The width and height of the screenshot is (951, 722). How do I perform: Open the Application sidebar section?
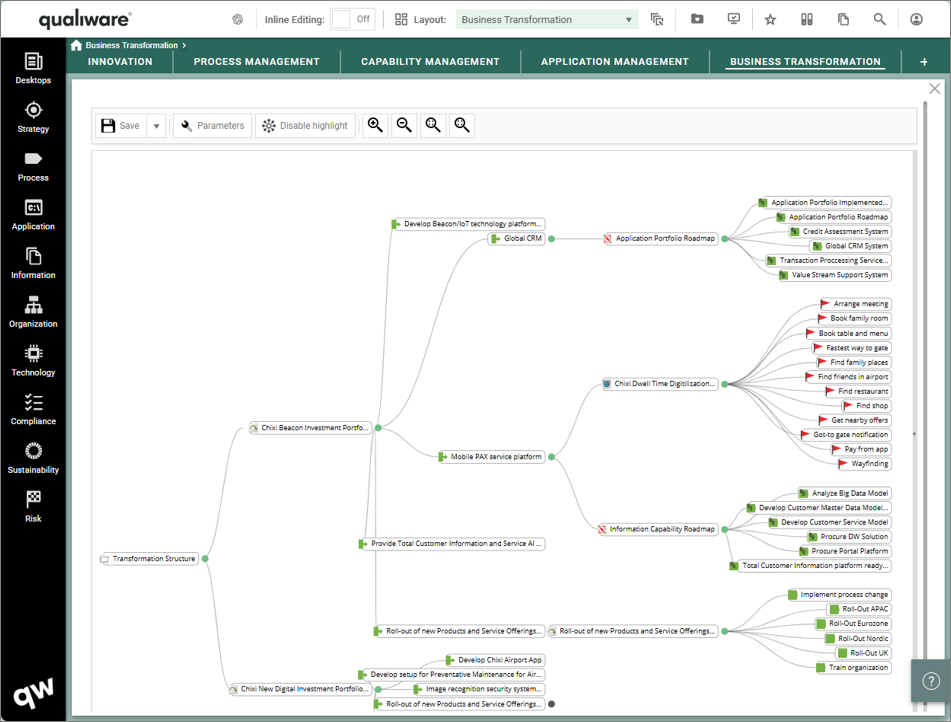click(x=33, y=214)
